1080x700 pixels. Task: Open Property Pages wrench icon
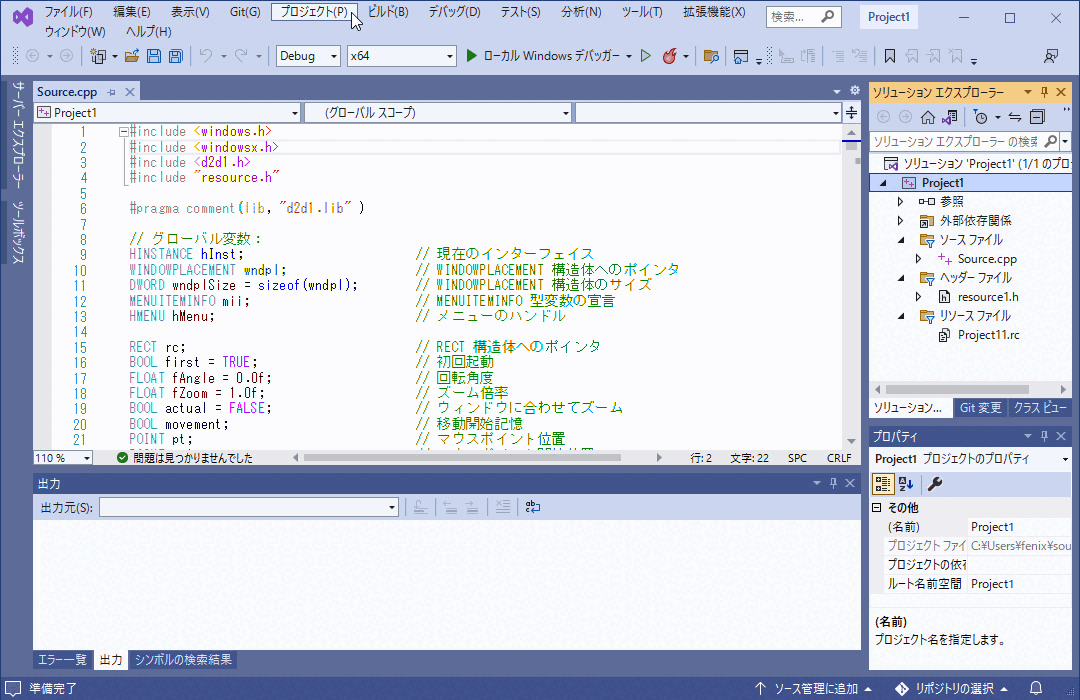935,484
